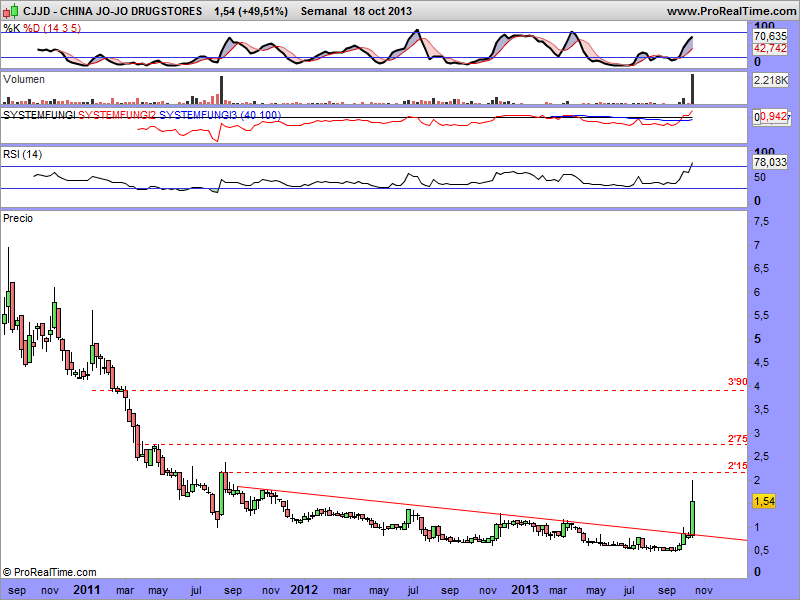The height and width of the screenshot is (600, 800).
Task: Click the Volumen panel label
Action: pos(24,79)
